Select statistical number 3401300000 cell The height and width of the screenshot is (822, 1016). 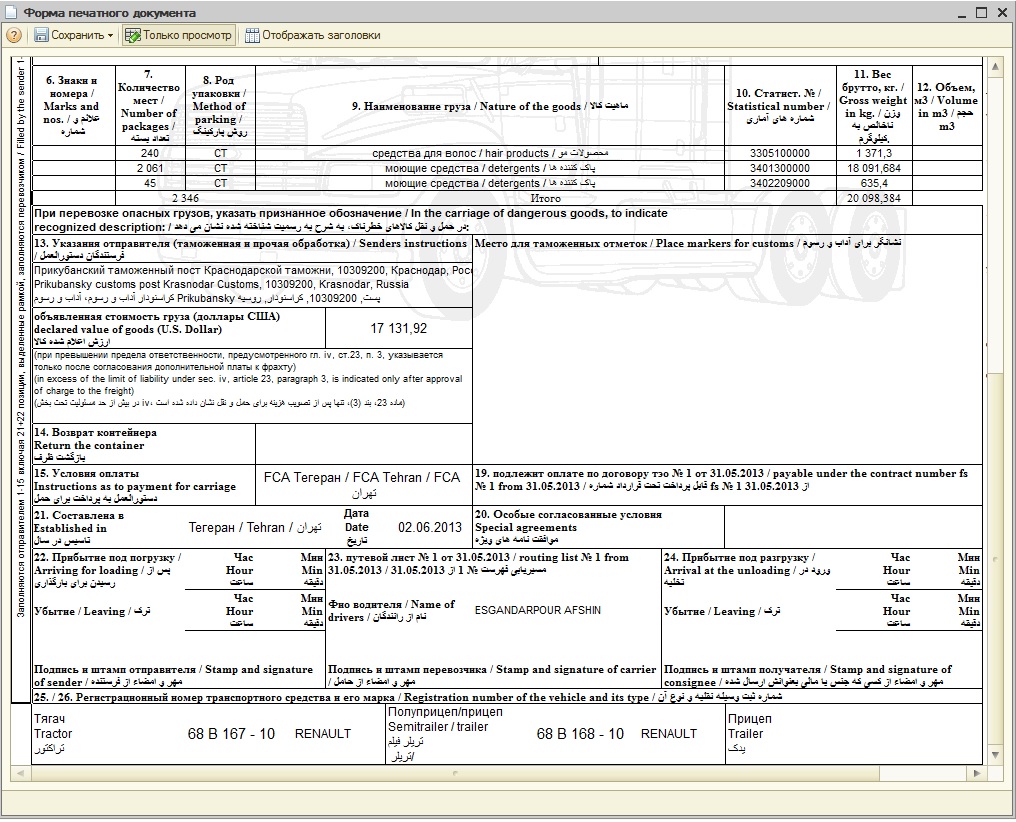coord(780,168)
